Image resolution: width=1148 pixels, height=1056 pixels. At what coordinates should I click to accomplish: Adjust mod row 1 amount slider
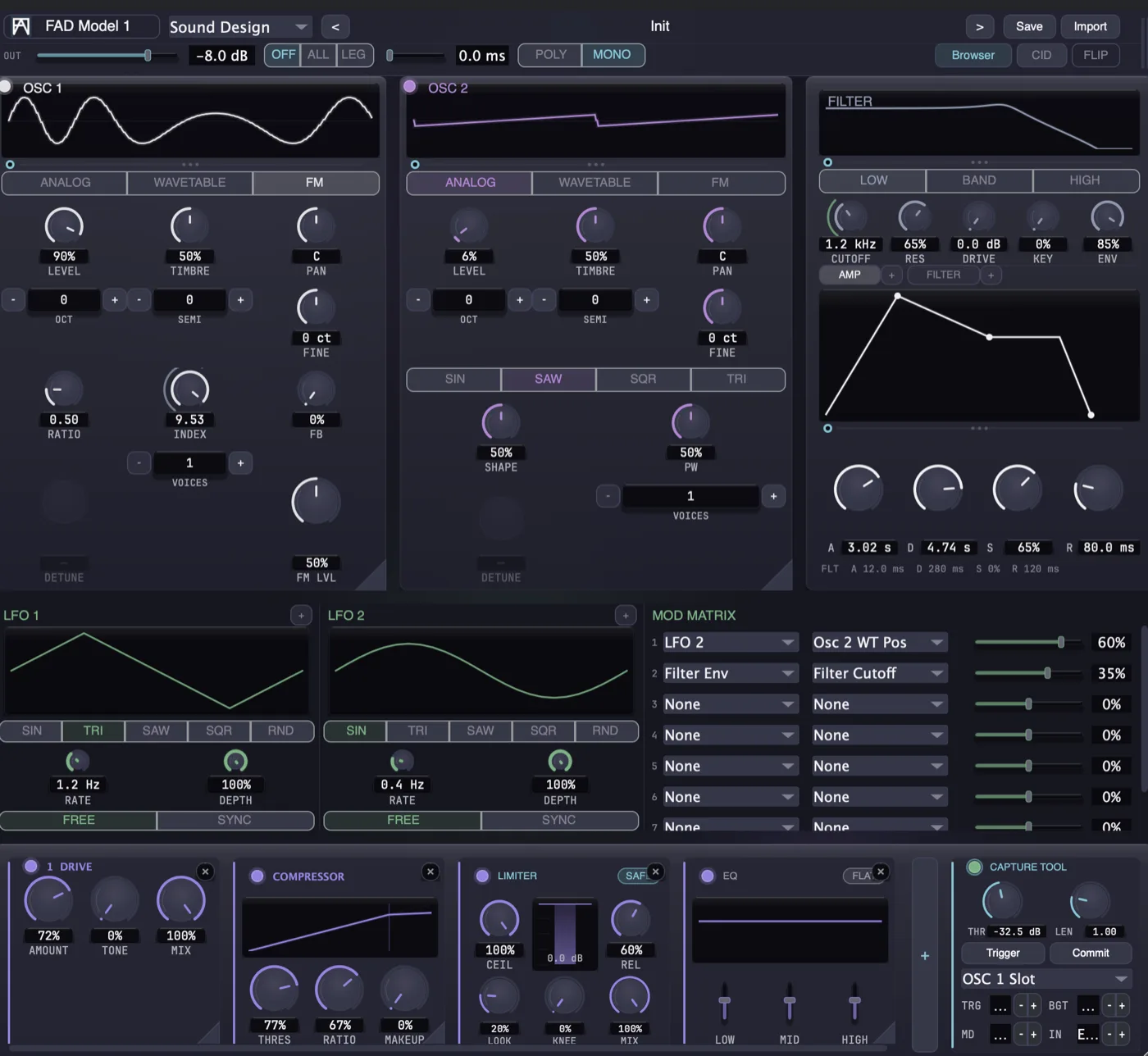[1028, 642]
